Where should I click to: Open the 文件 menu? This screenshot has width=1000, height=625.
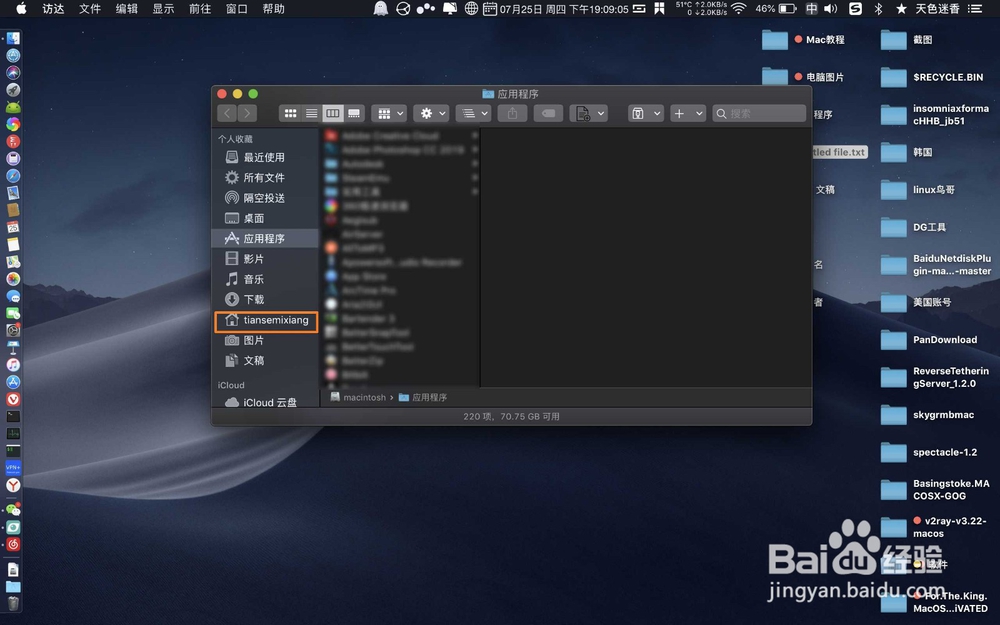(90, 8)
